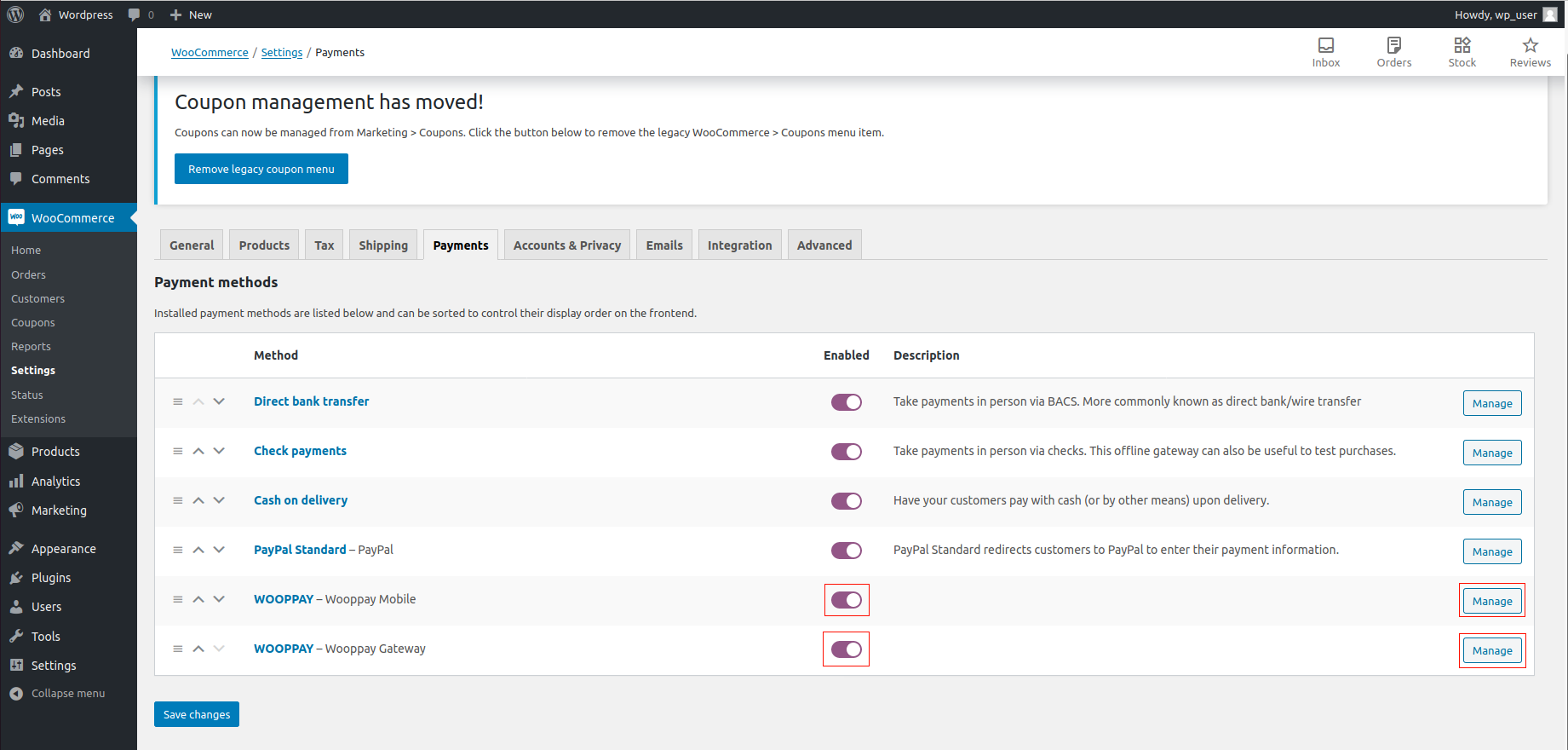Move PayPal Standard down one position
1568x750 pixels.
(x=219, y=550)
